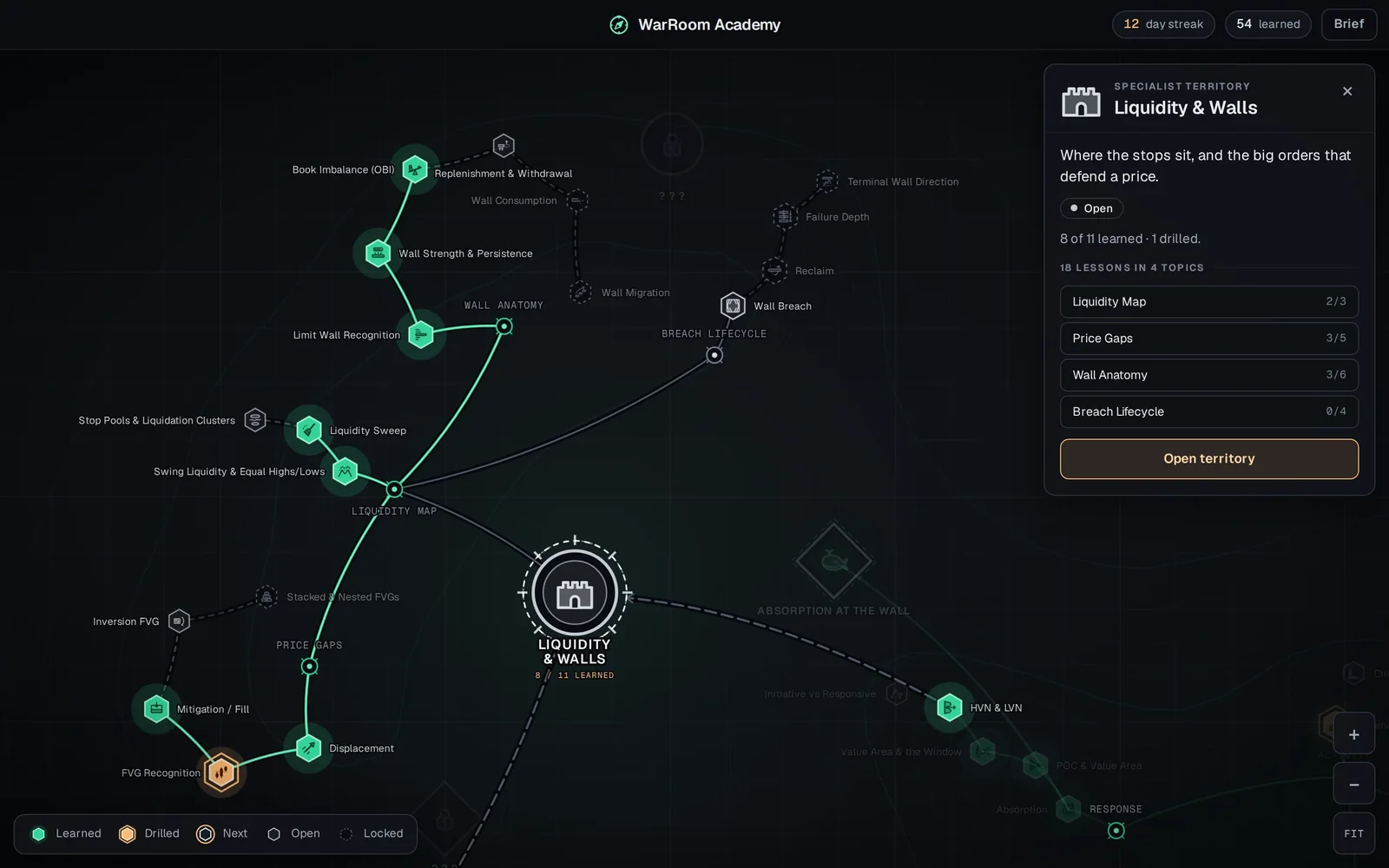Open the Inversion FVG node
This screenshot has width=1389, height=868.
tap(178, 621)
